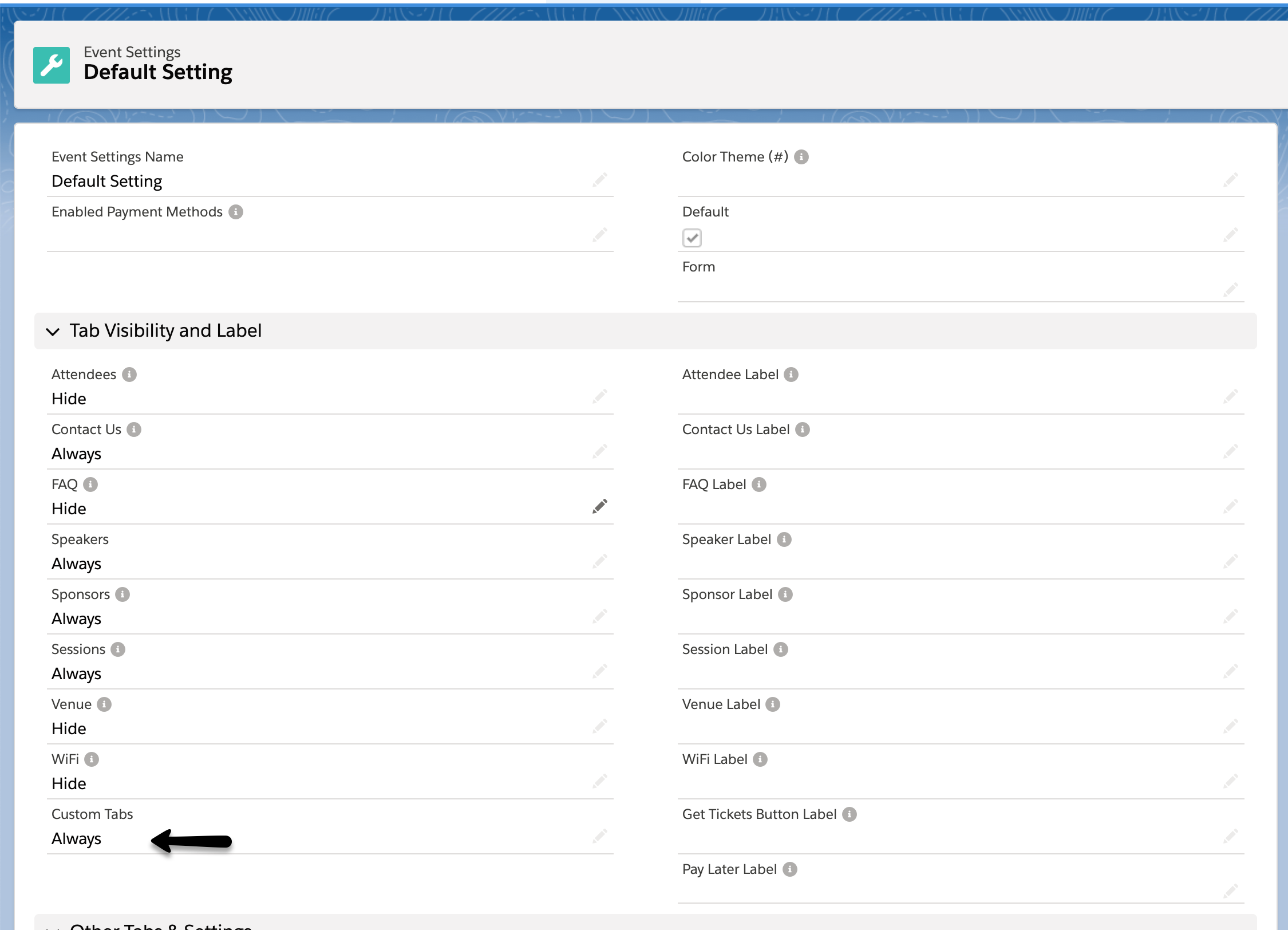
Task: Click info icon next to Sponsors
Action: pyautogui.click(x=123, y=594)
